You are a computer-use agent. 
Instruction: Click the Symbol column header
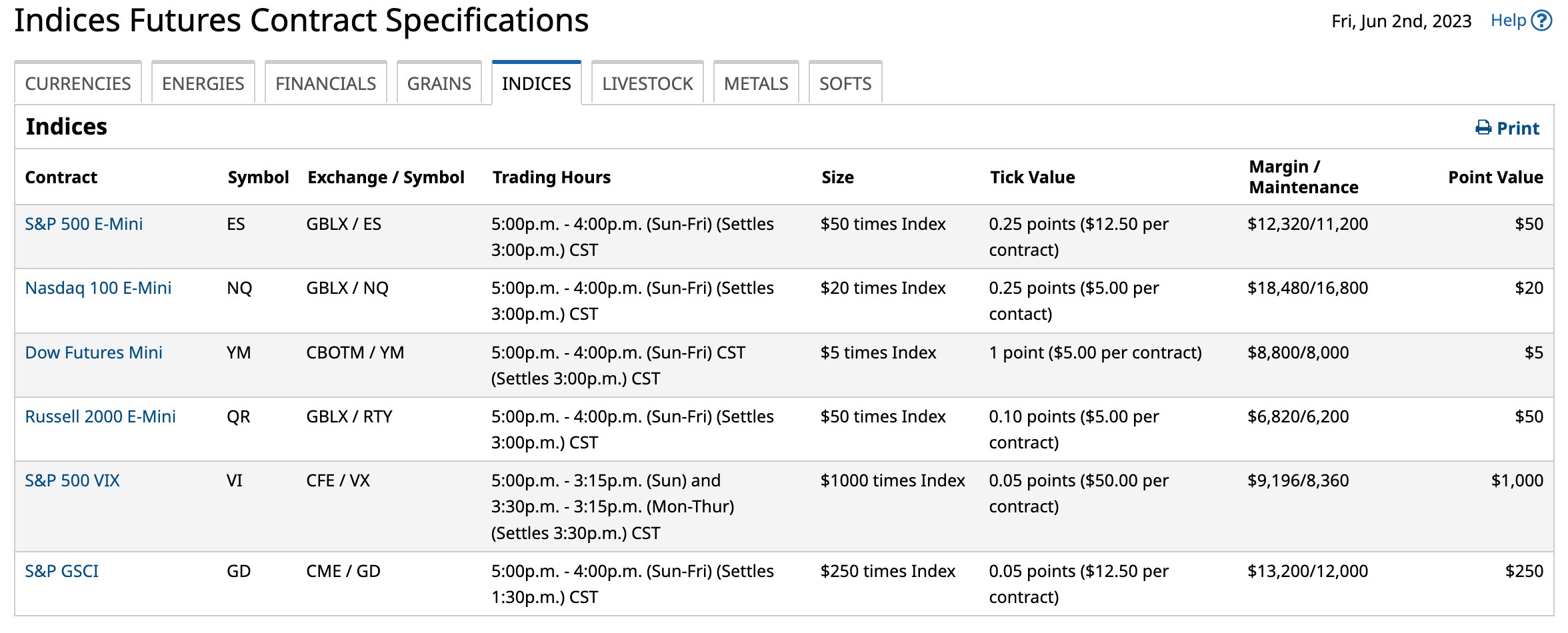[258, 177]
